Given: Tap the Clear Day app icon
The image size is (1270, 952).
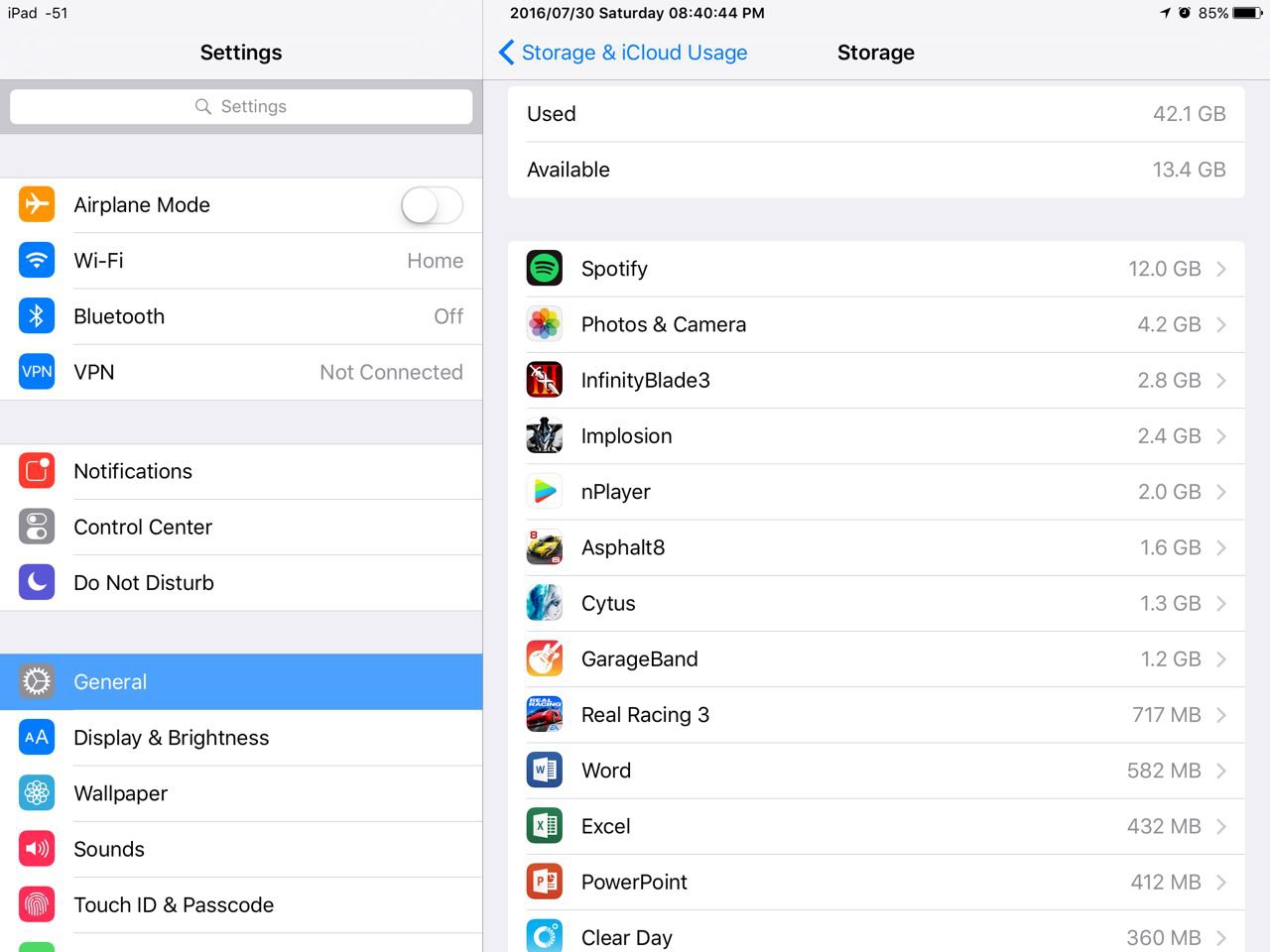Looking at the screenshot, I should click(x=545, y=937).
